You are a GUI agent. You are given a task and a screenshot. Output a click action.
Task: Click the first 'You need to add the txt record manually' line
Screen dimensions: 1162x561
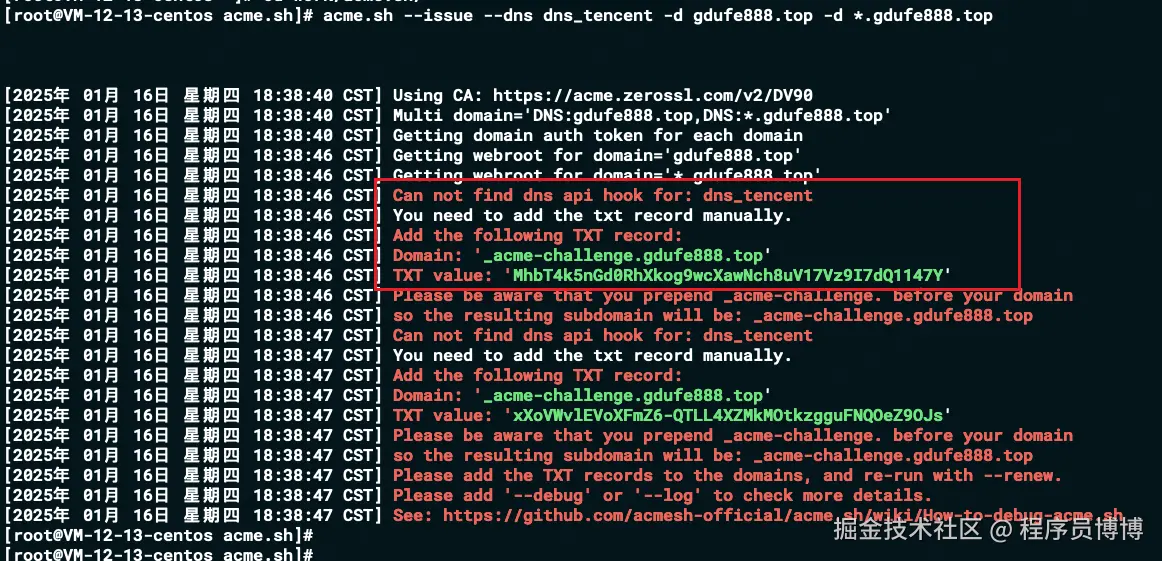(x=592, y=216)
